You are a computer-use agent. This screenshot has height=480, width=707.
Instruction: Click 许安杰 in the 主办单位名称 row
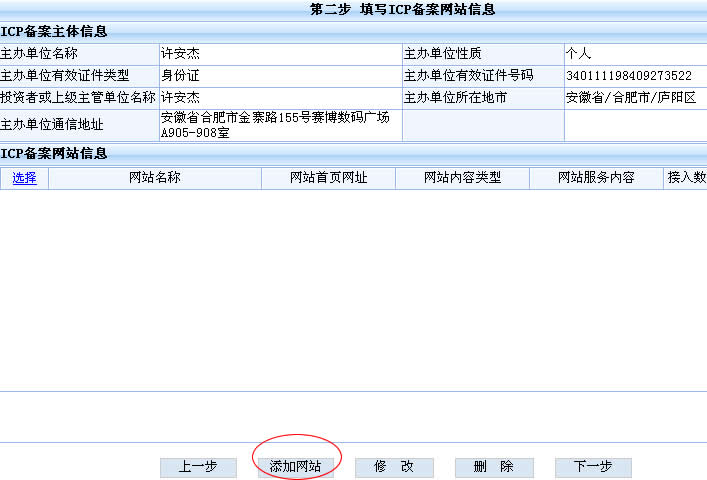point(180,54)
